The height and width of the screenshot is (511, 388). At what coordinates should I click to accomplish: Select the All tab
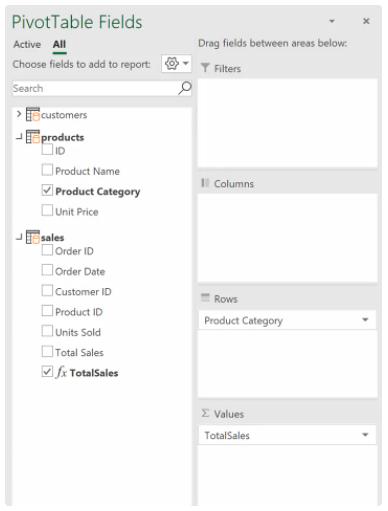tap(59, 44)
